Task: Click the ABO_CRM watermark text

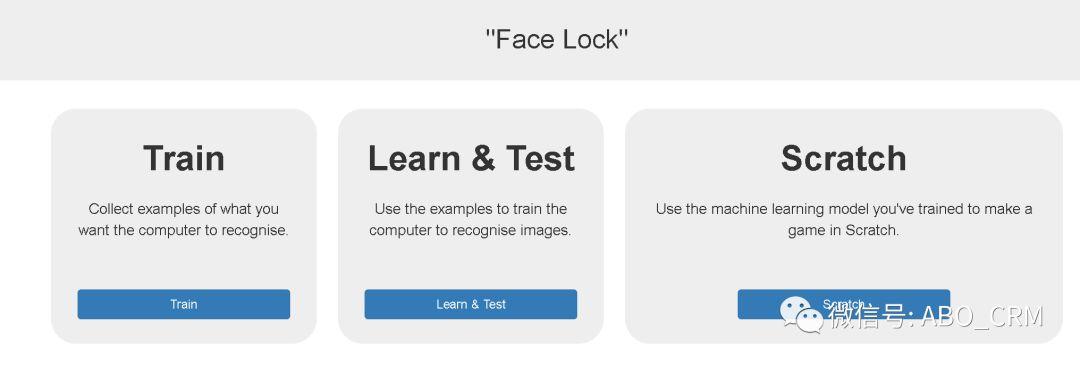Action: tap(983, 316)
